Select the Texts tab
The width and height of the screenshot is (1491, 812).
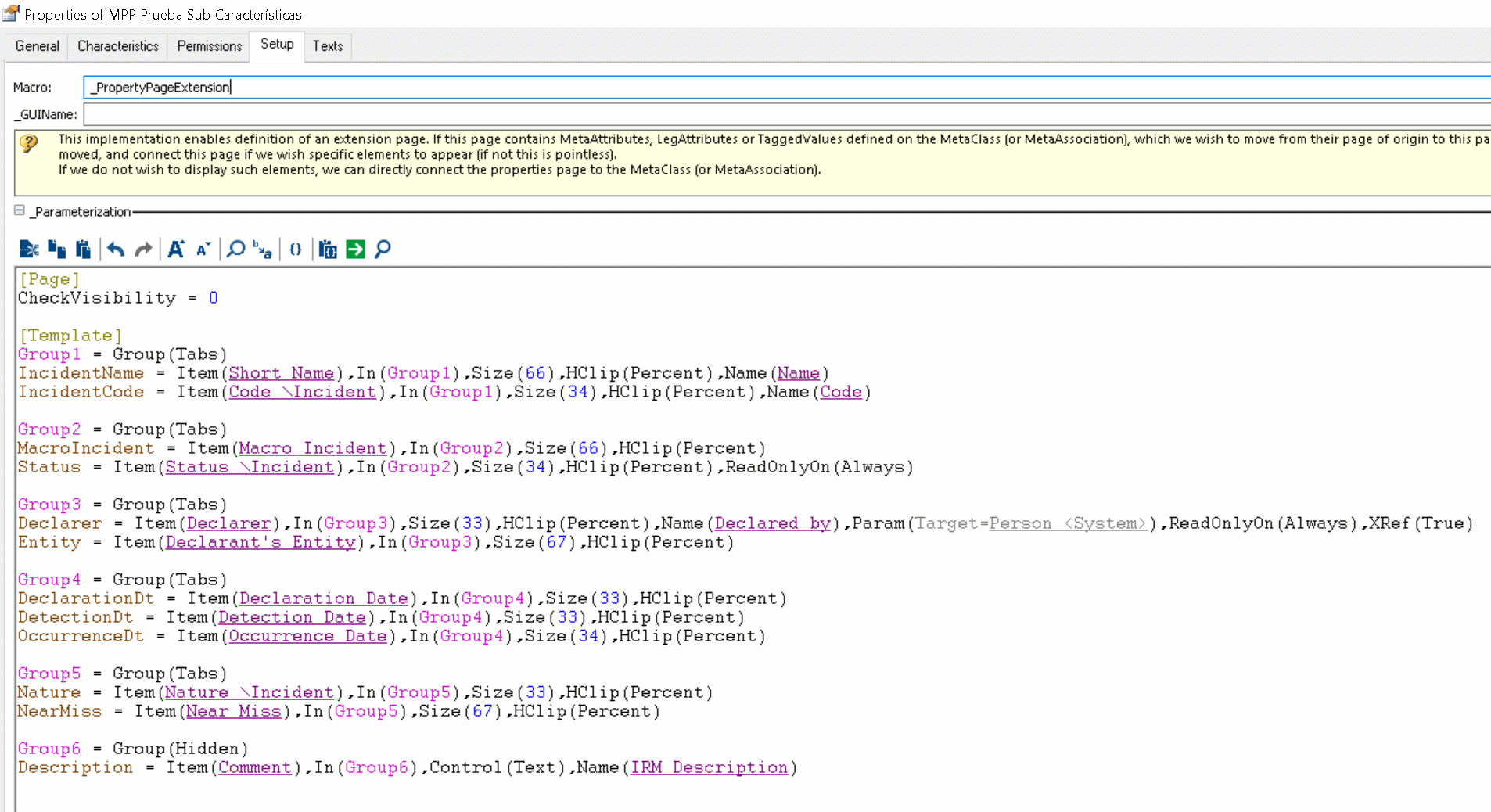328,46
